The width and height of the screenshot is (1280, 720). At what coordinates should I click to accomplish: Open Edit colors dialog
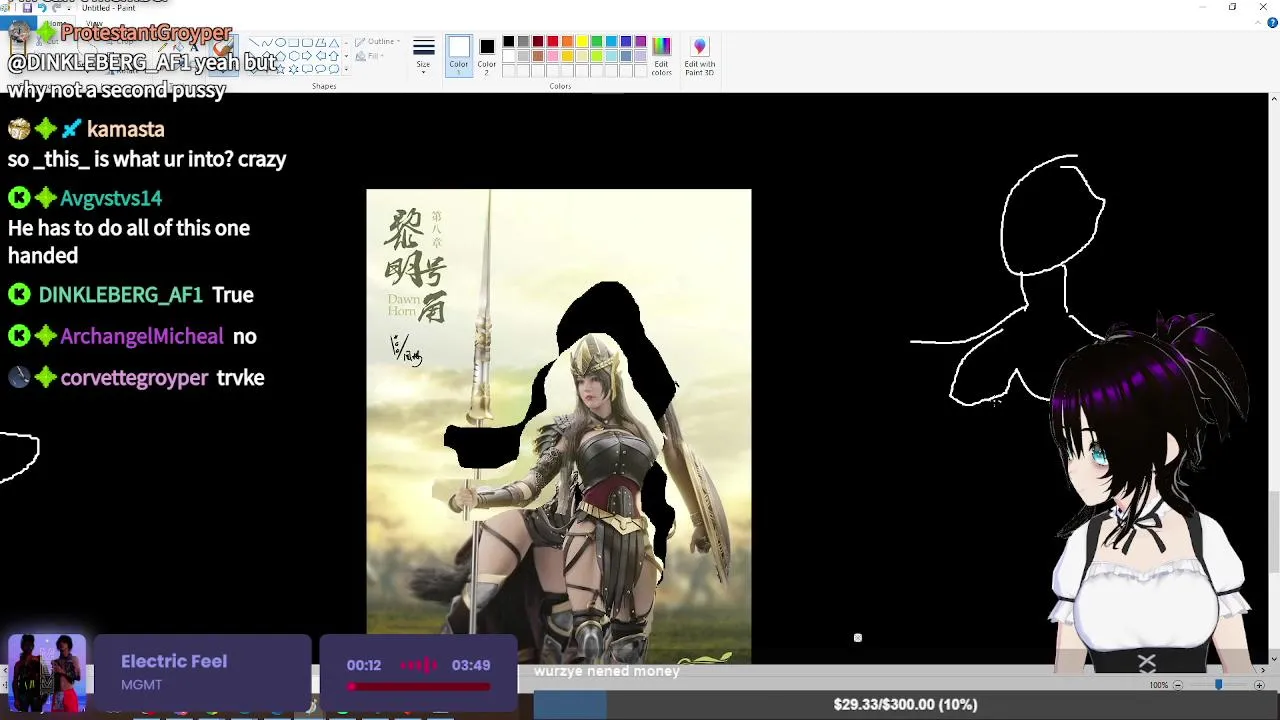pyautogui.click(x=661, y=56)
